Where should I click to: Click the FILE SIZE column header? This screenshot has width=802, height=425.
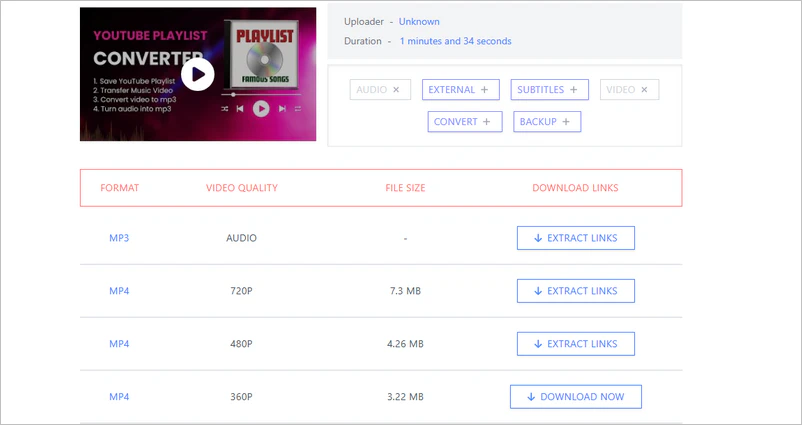pyautogui.click(x=405, y=188)
